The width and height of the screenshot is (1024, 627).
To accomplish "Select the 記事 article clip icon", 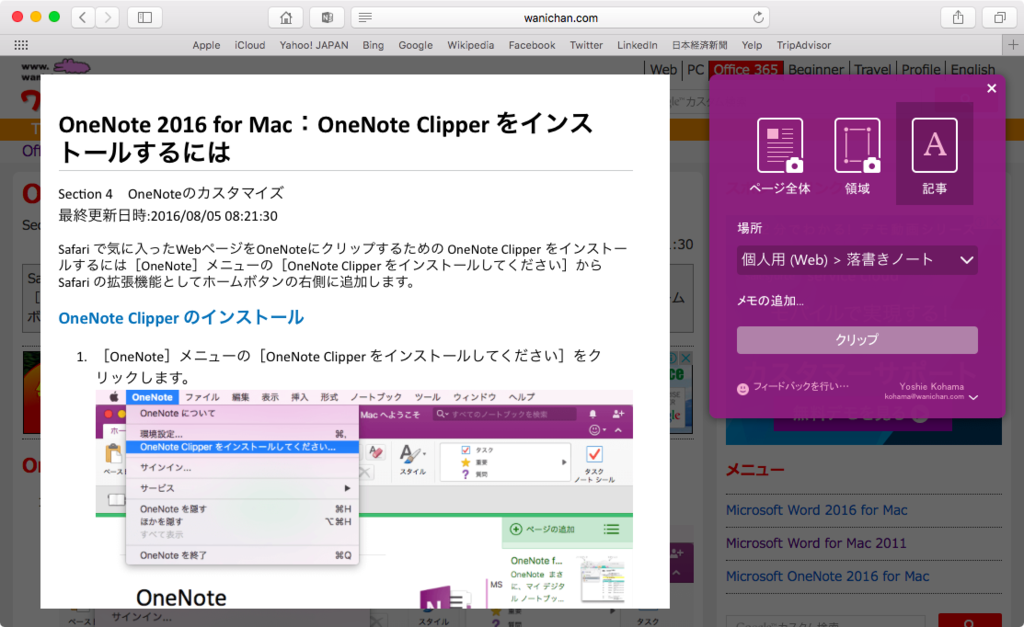I will [x=934, y=144].
